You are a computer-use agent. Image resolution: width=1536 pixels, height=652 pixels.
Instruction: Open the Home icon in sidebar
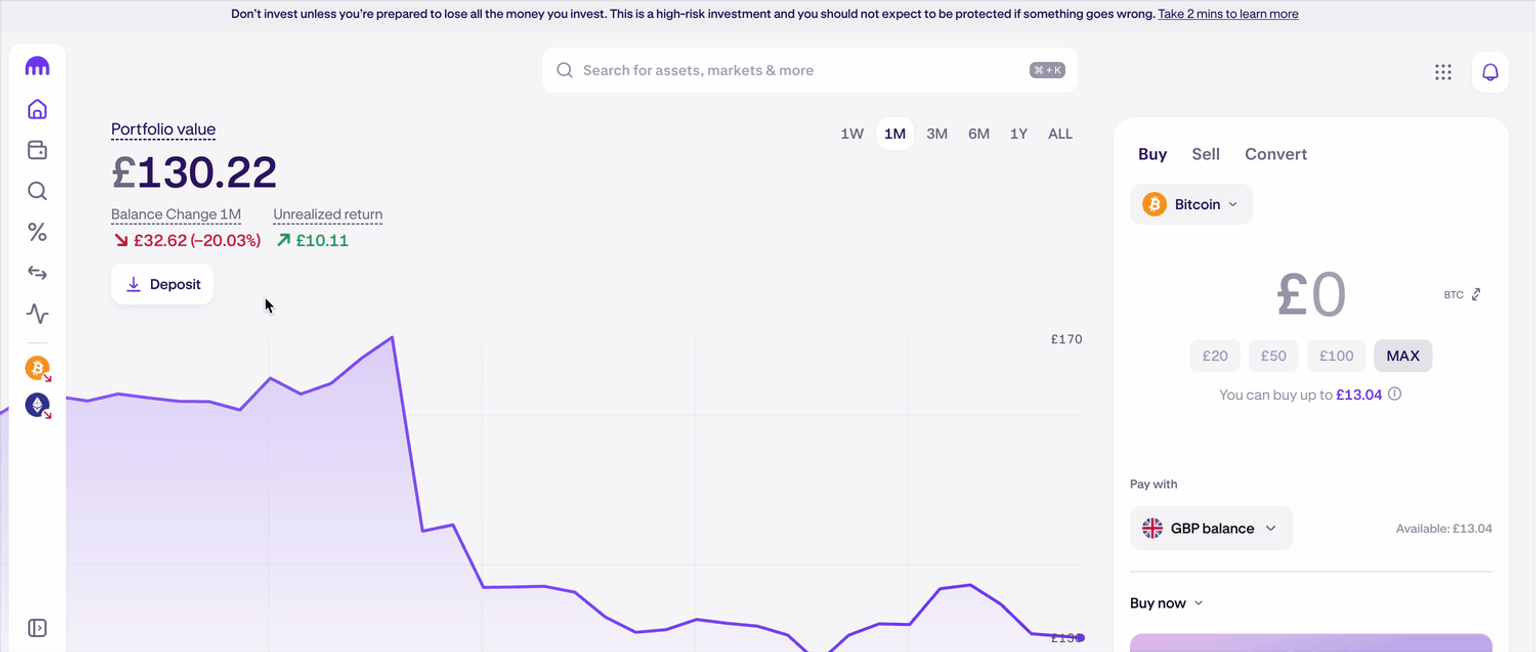click(x=37, y=109)
